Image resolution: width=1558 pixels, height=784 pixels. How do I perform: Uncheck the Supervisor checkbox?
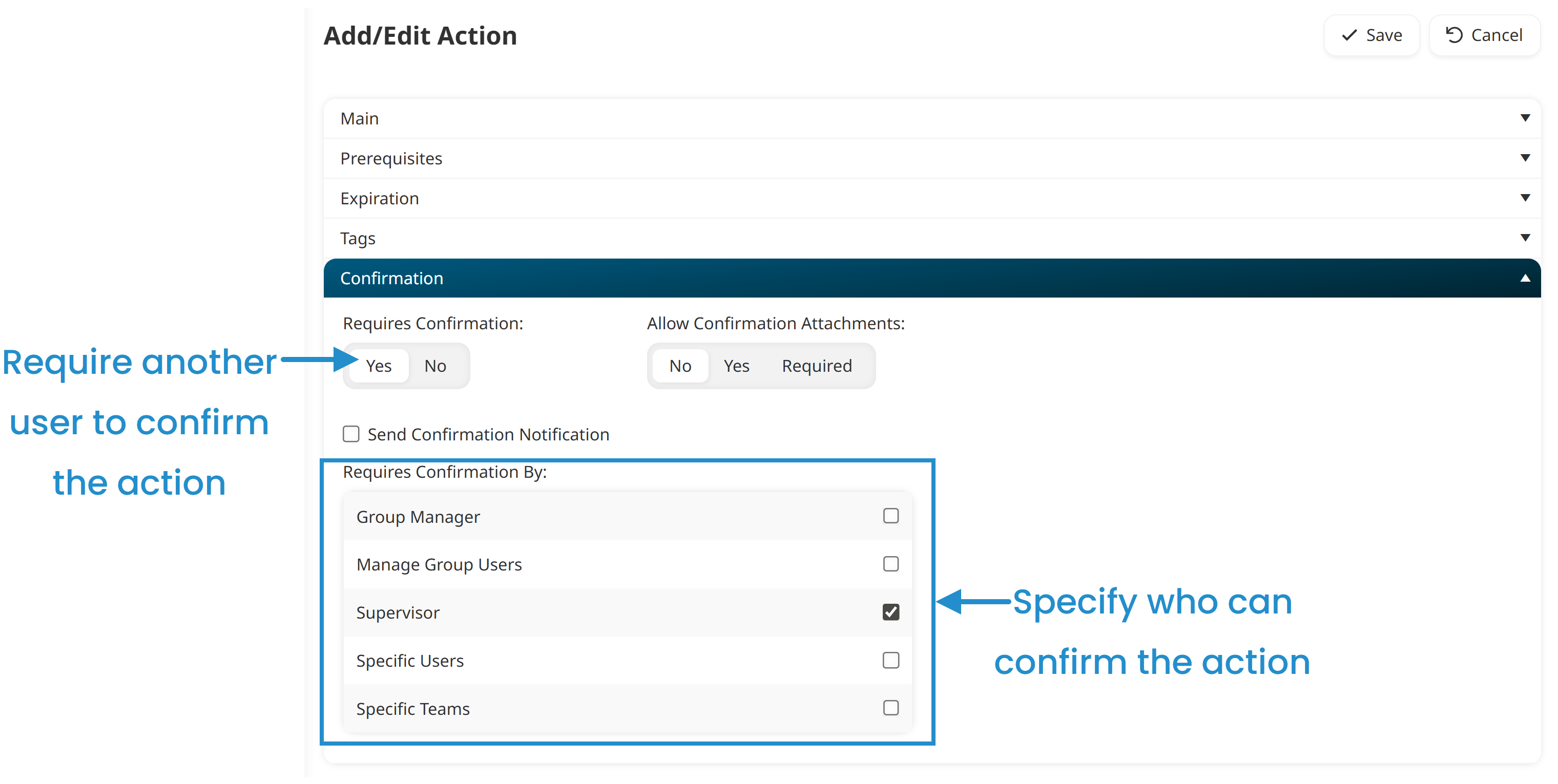[890, 612]
